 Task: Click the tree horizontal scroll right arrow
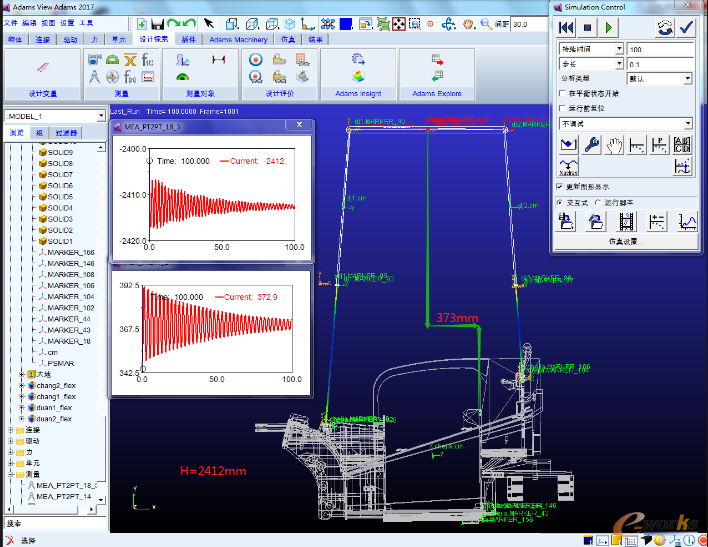92,510
